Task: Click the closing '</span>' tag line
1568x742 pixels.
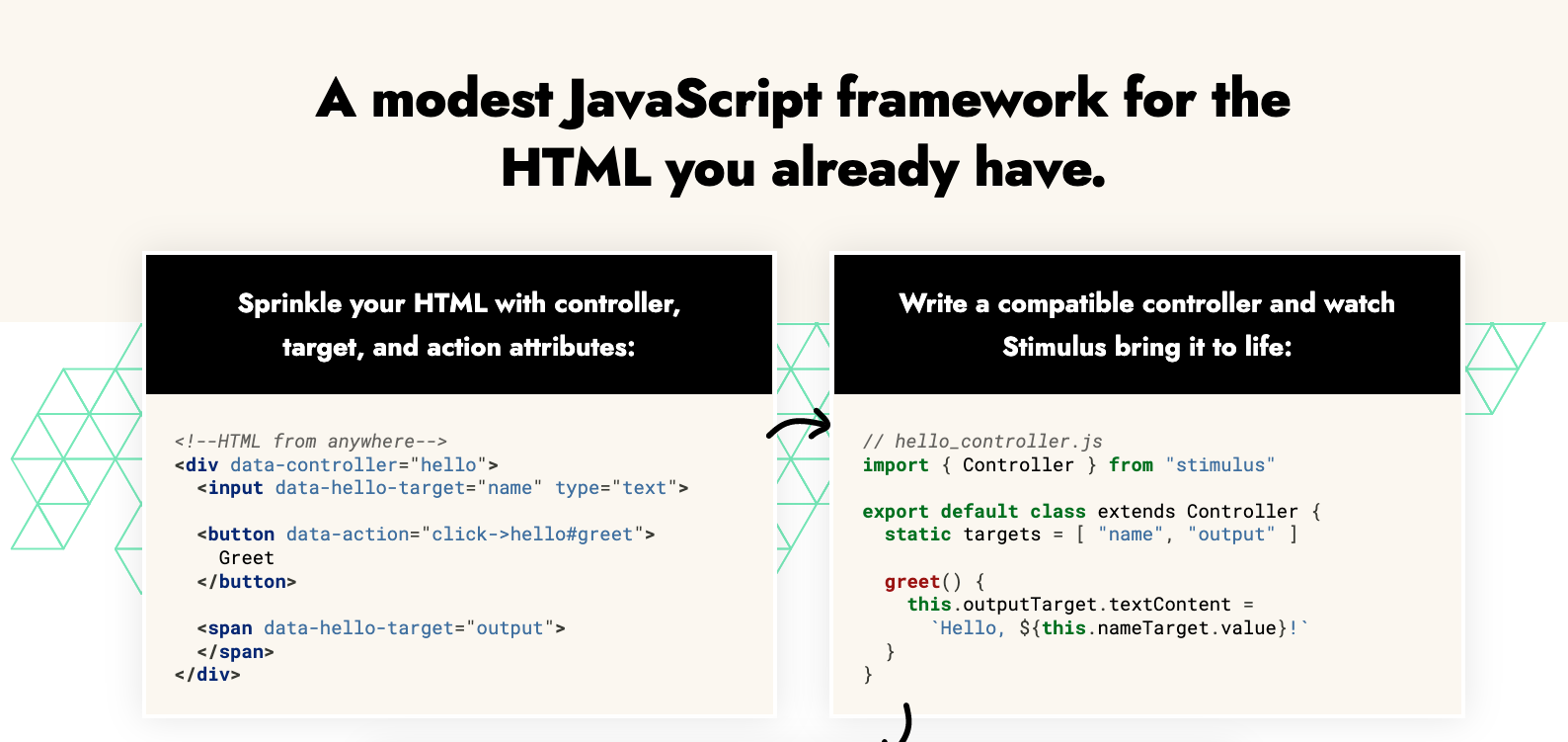Action: click(x=235, y=652)
